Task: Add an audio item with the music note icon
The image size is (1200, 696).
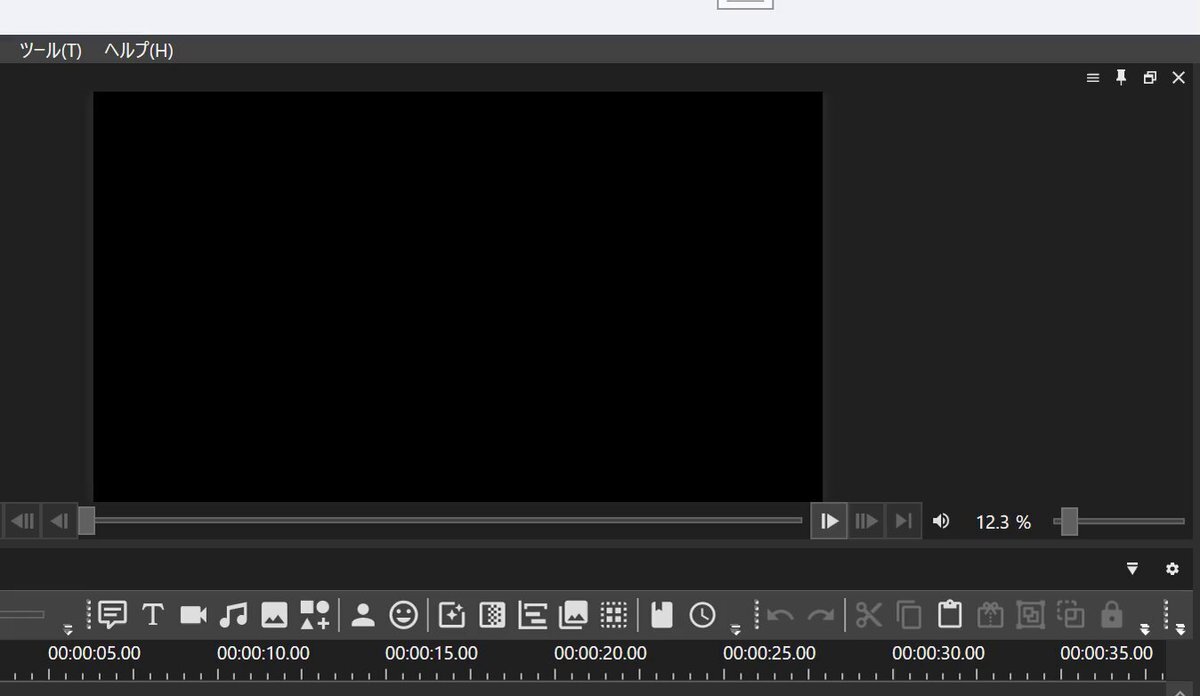Action: click(233, 614)
